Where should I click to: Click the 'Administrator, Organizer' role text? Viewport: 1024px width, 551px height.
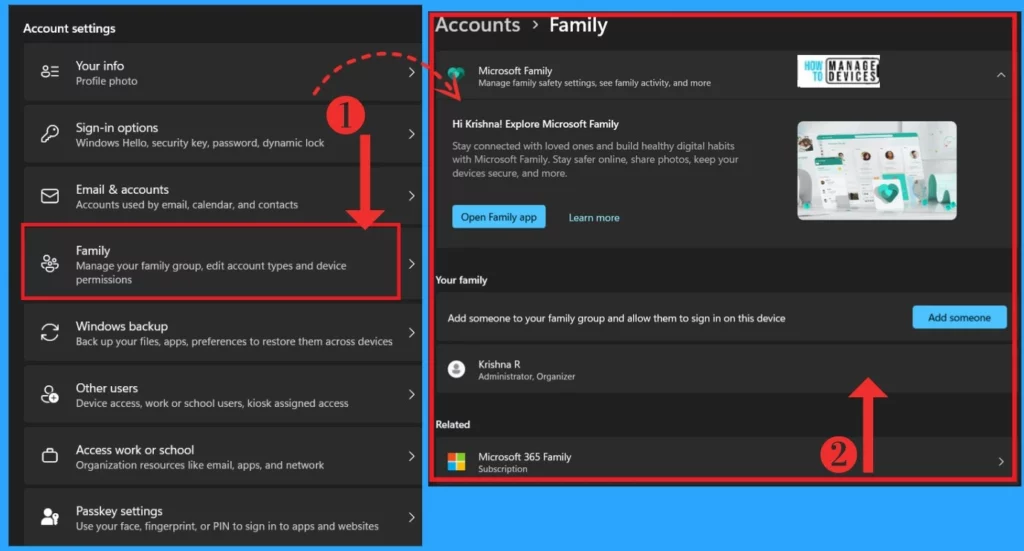pos(526,377)
